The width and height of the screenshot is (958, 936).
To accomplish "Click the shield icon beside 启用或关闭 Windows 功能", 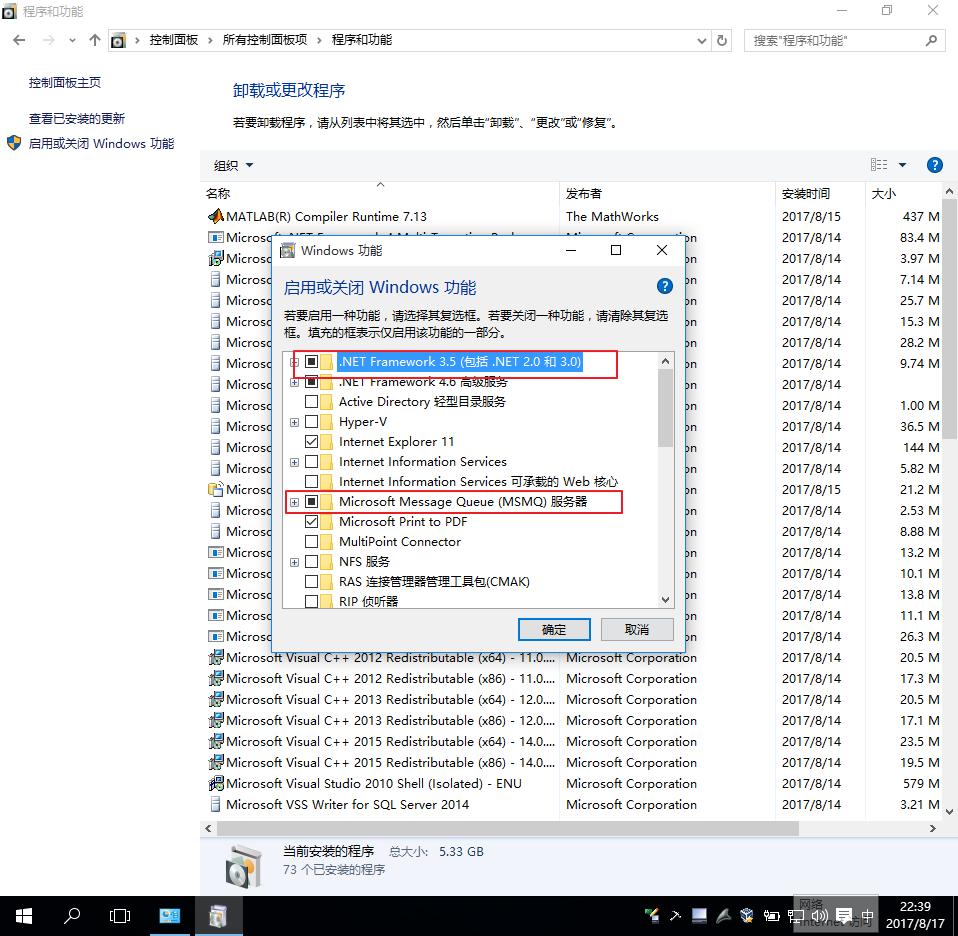I will pos(13,142).
